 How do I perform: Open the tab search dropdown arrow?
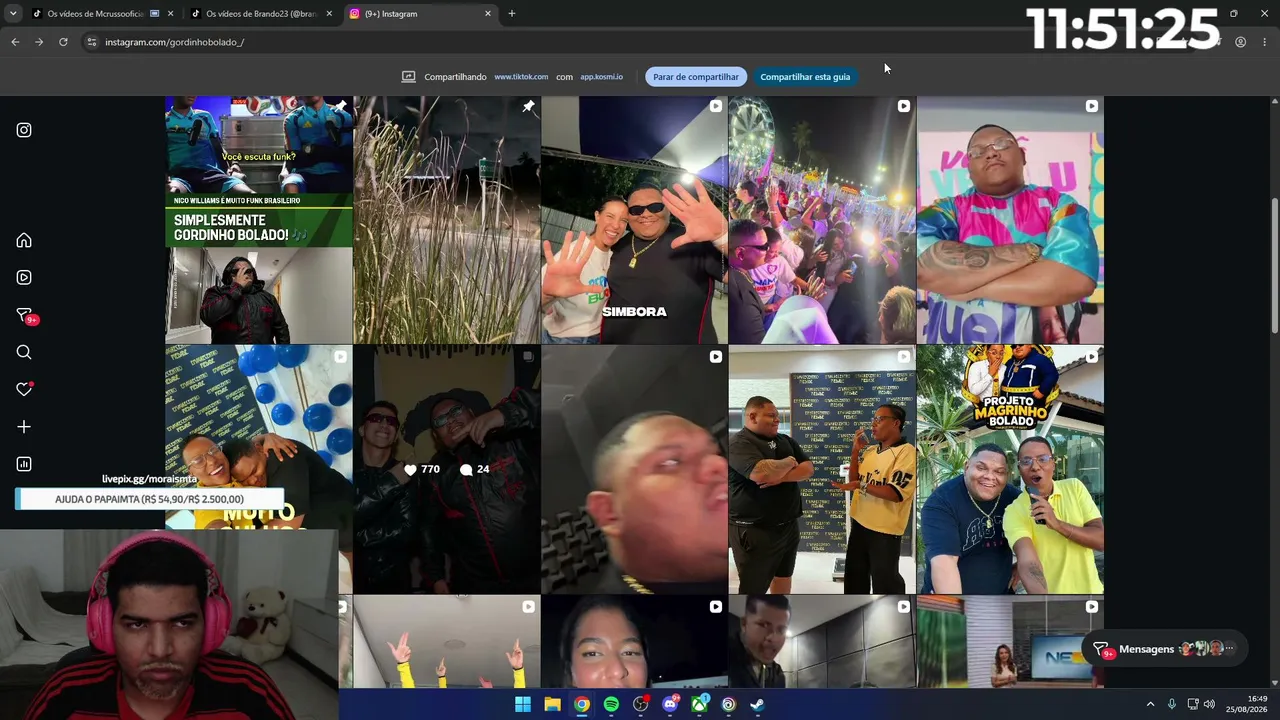click(12, 13)
